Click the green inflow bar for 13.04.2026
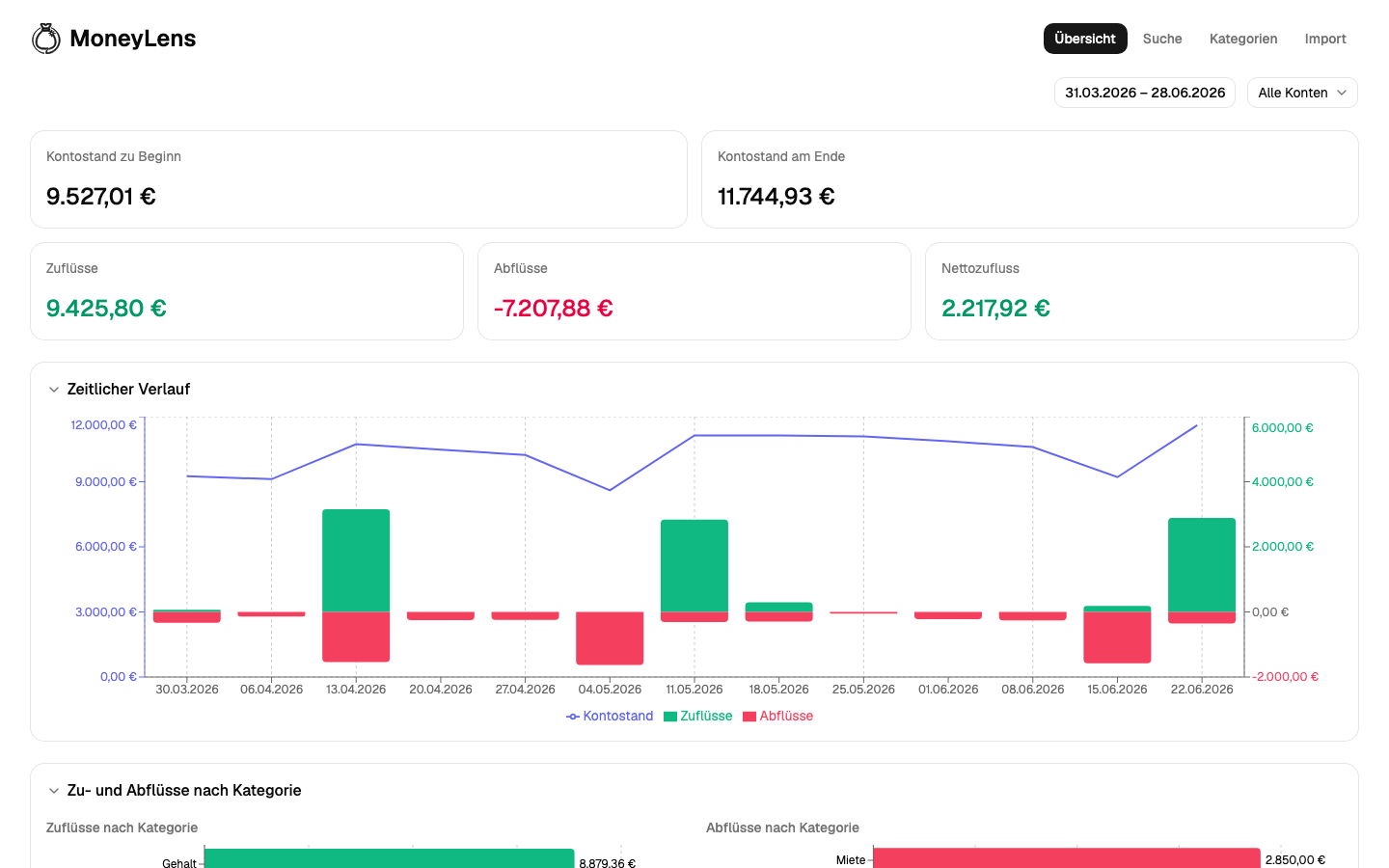 (x=356, y=560)
